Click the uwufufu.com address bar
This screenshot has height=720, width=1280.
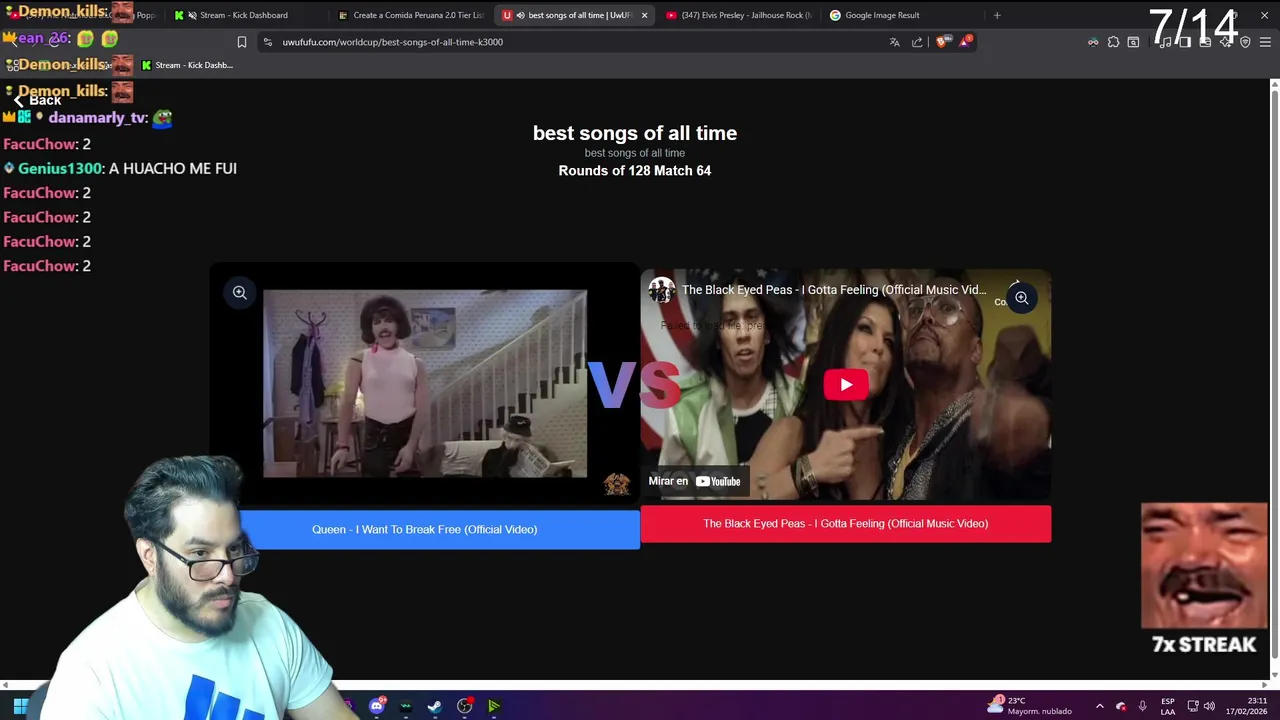pos(580,42)
